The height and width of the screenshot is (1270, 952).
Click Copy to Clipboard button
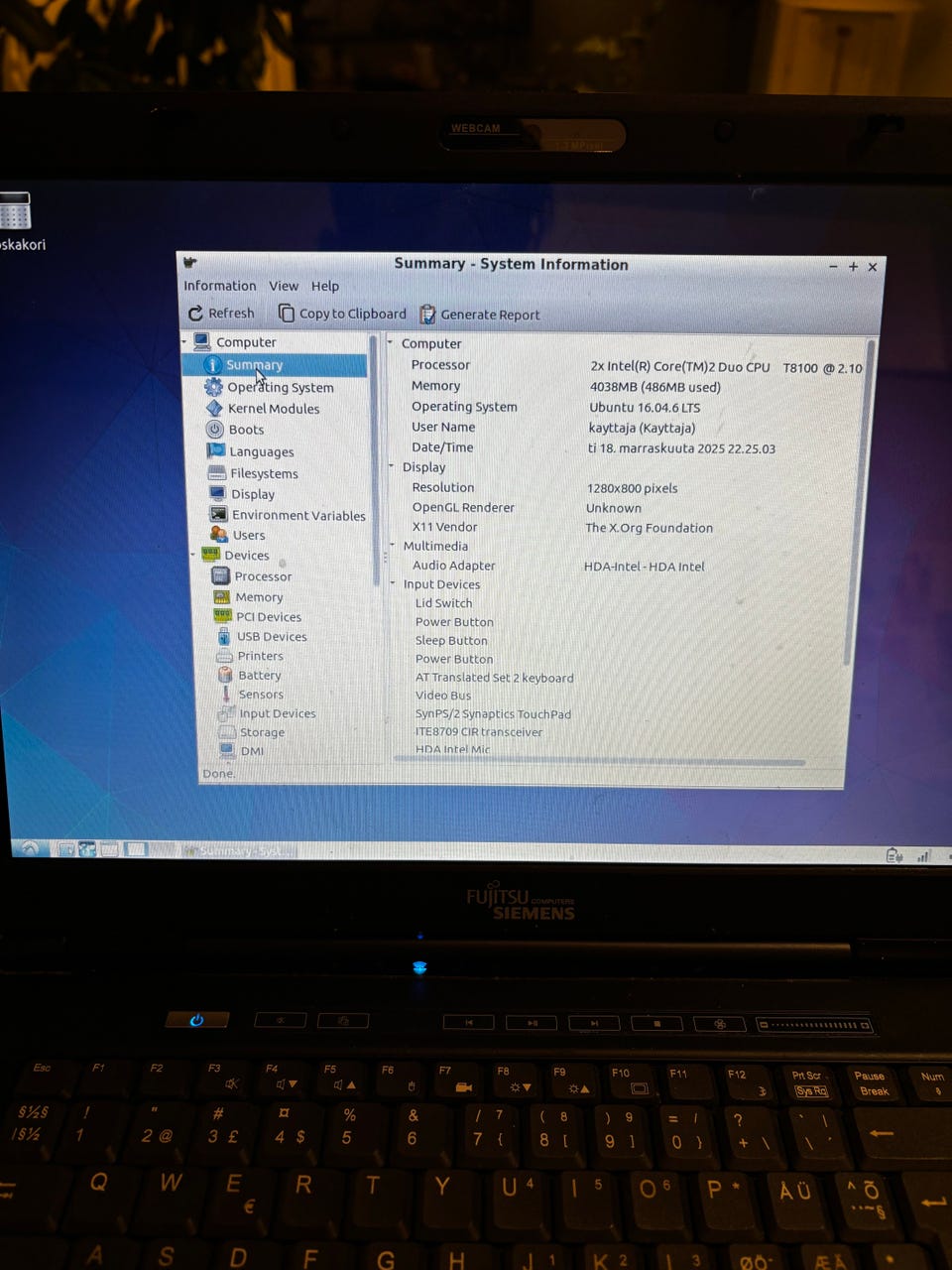pos(342,314)
